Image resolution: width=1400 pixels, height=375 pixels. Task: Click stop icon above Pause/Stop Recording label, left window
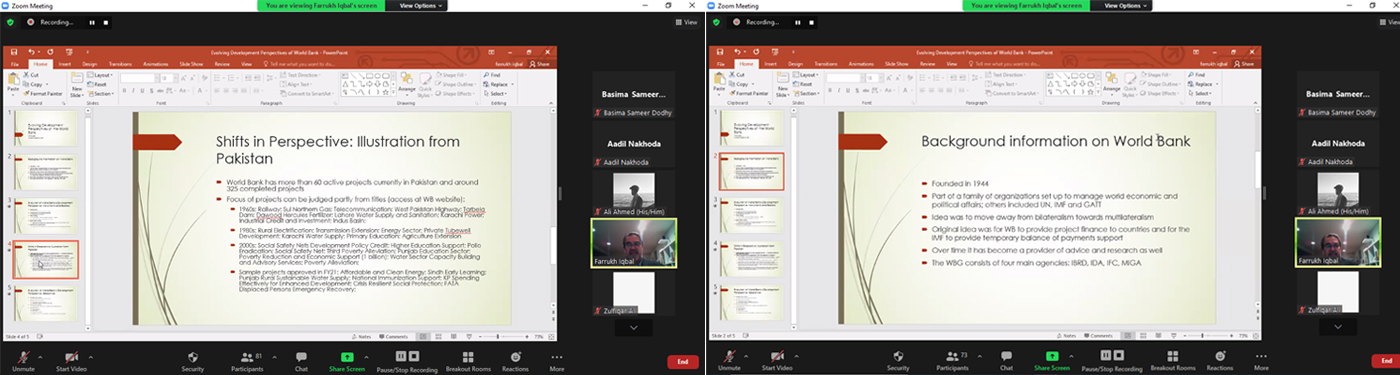click(413, 355)
